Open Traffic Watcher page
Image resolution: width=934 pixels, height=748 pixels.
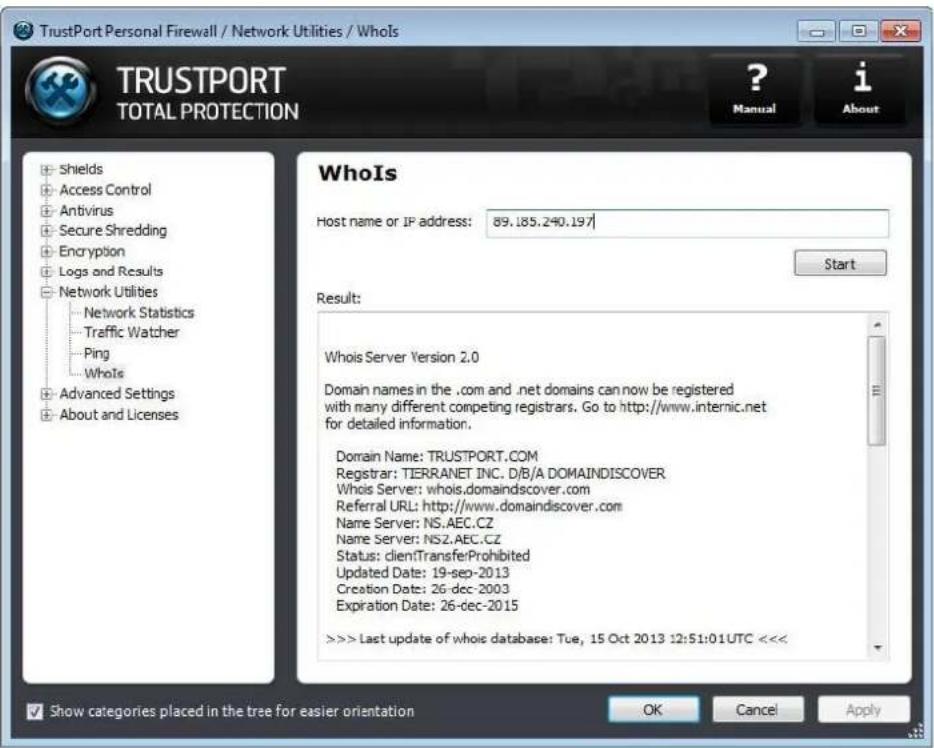pos(131,332)
